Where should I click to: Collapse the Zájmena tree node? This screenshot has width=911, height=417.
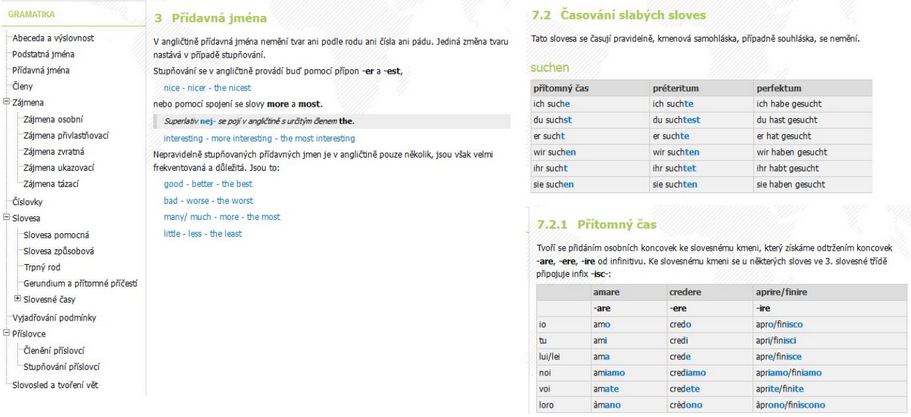click(6, 102)
